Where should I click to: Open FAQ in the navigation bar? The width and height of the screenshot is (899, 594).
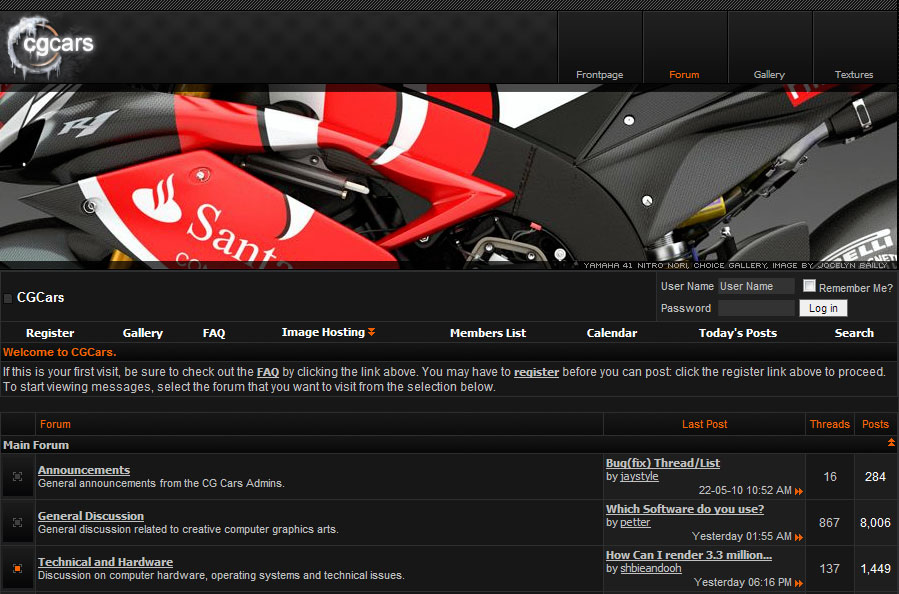click(214, 333)
